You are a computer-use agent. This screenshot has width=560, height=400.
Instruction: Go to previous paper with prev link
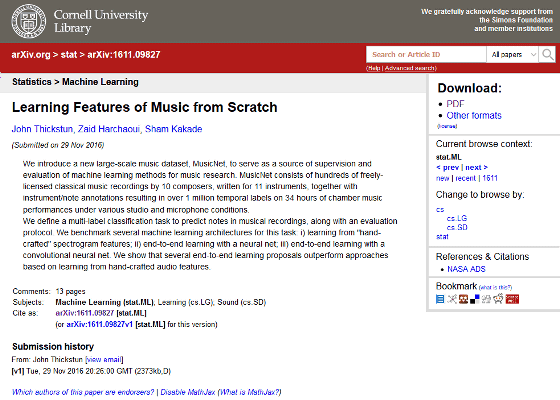(x=447, y=167)
